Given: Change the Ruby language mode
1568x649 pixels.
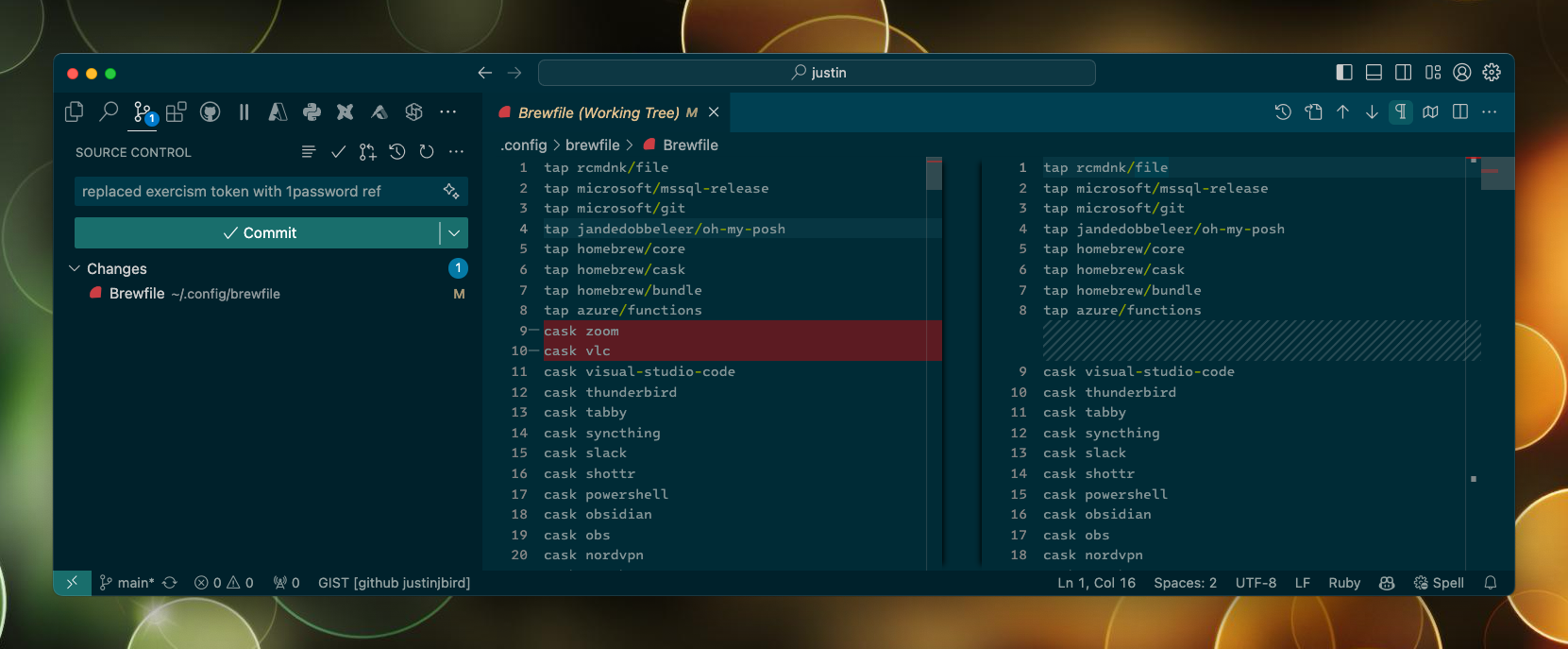Looking at the screenshot, I should (1344, 583).
